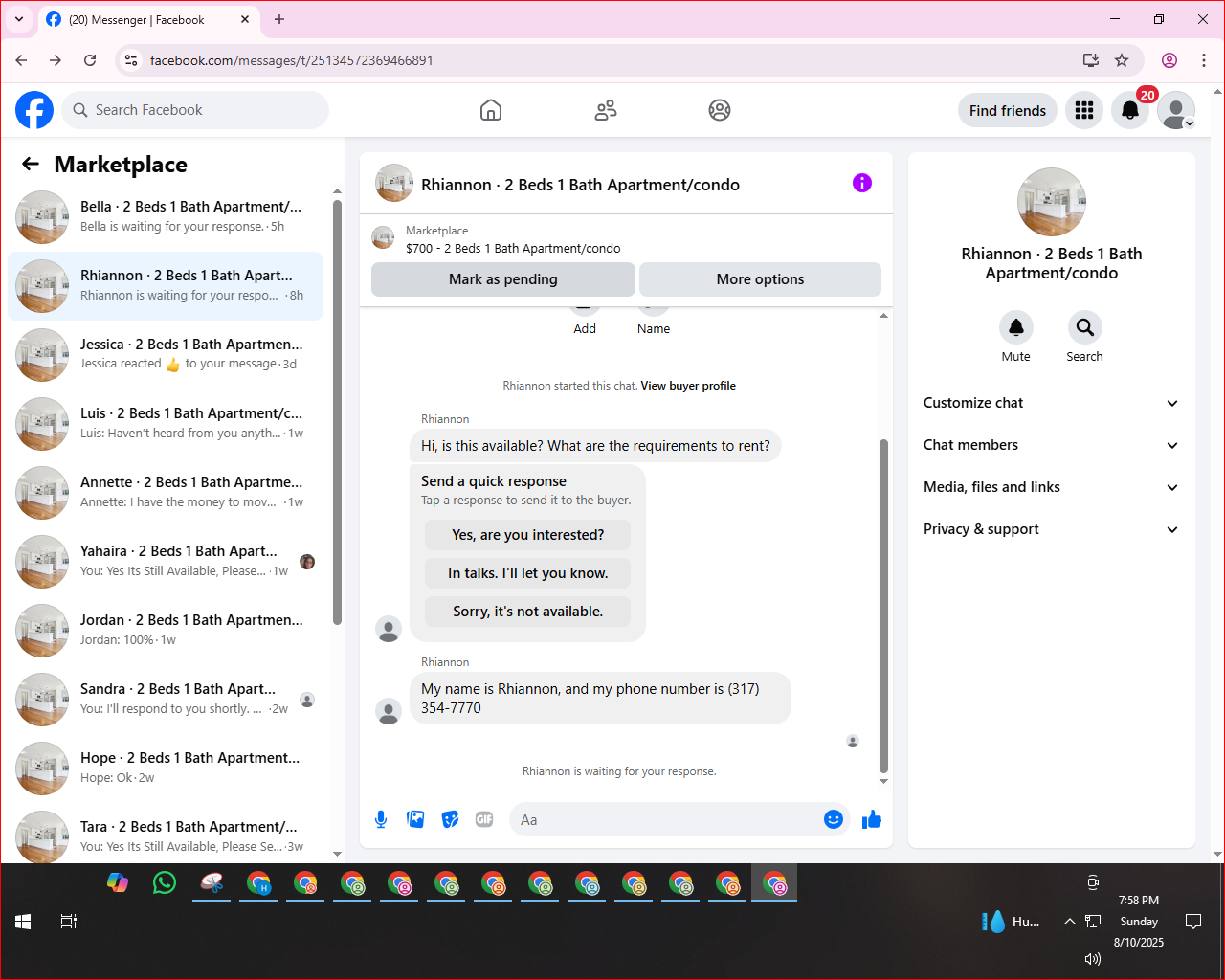This screenshot has height=980, width=1225.
Task: Open Chrome's three-dot menu
Action: (x=1204, y=60)
